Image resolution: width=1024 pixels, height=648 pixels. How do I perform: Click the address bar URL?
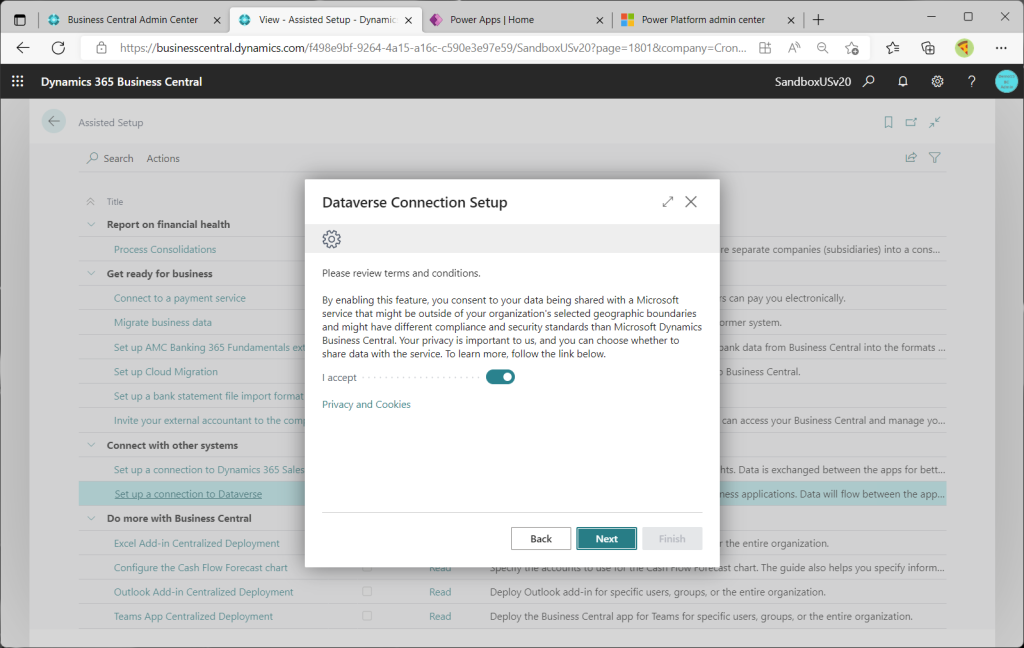[x=432, y=48]
